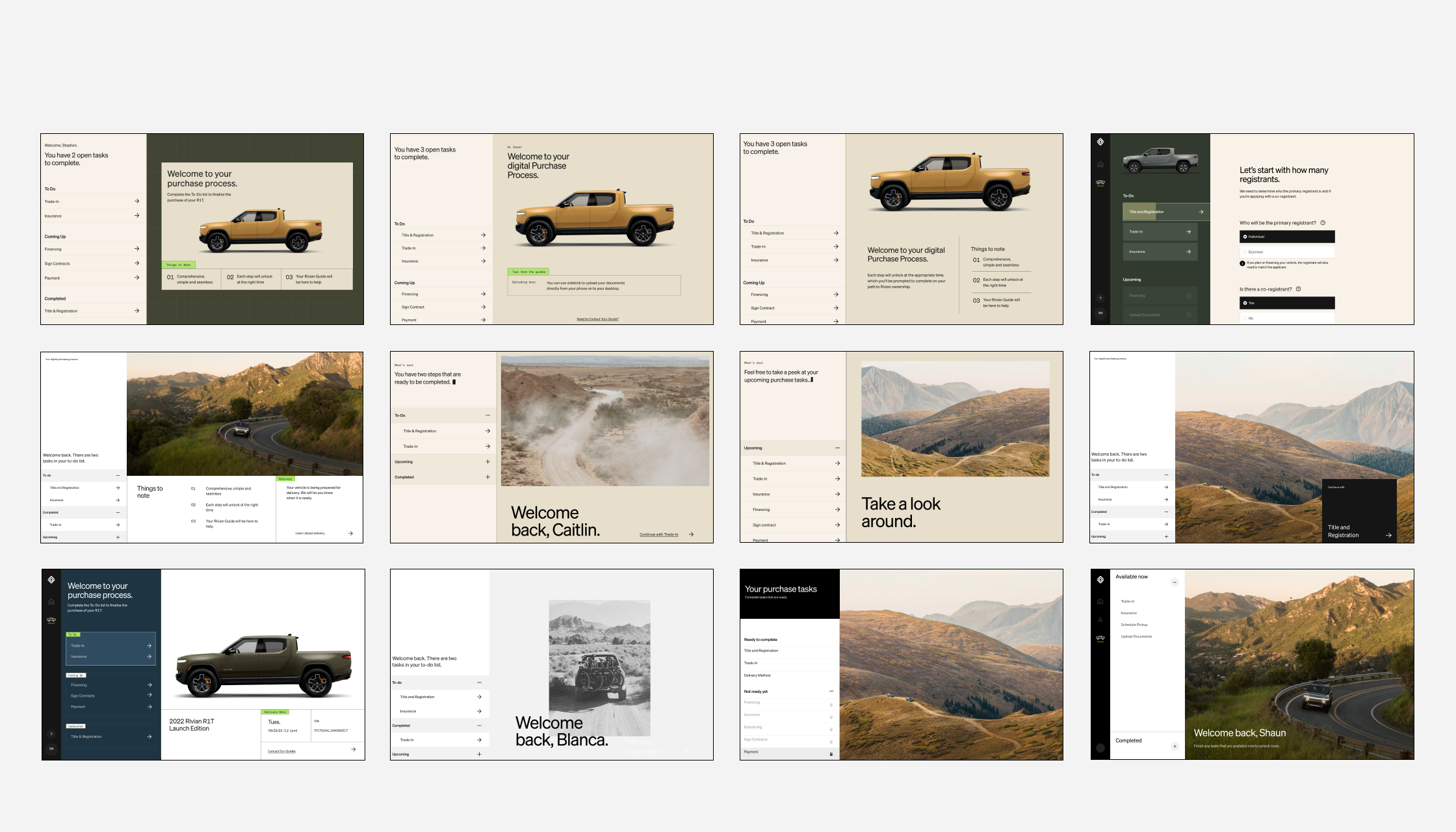Click 'Delivery Date' green tag in navy R1T mockup
The image size is (1456, 832).
pyautogui.click(x=275, y=712)
